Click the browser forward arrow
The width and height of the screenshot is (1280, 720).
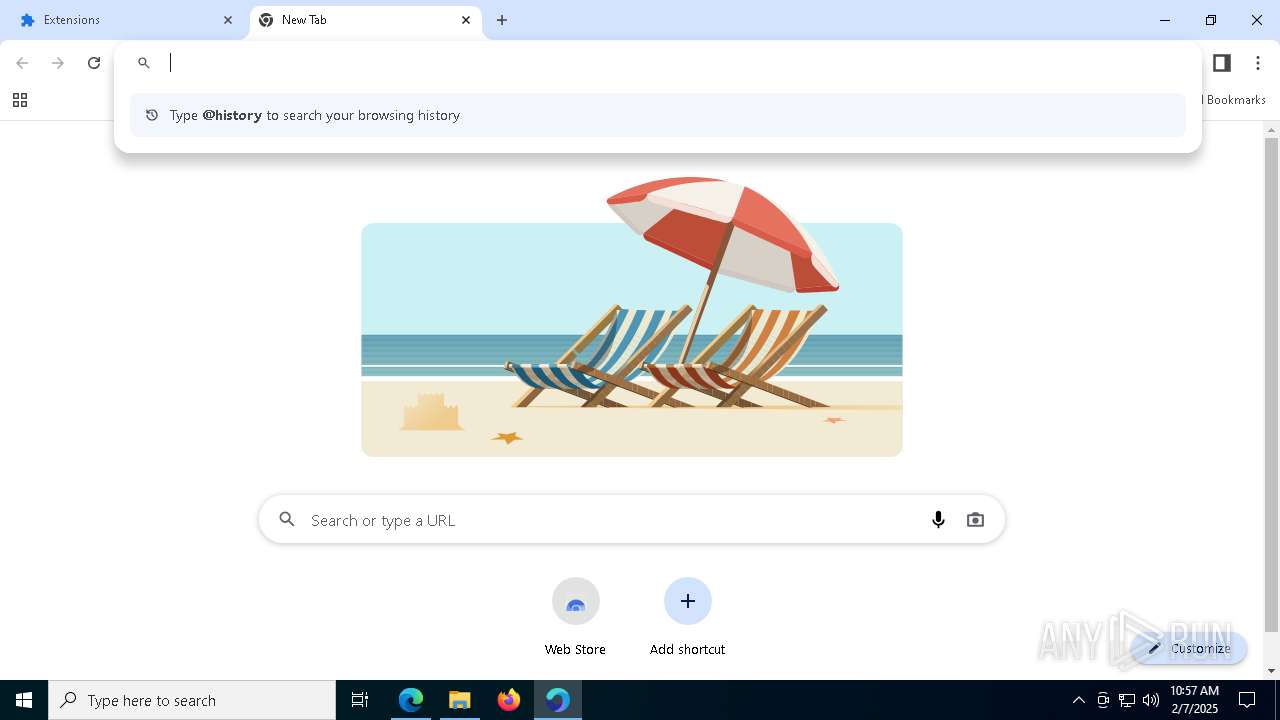click(x=58, y=63)
